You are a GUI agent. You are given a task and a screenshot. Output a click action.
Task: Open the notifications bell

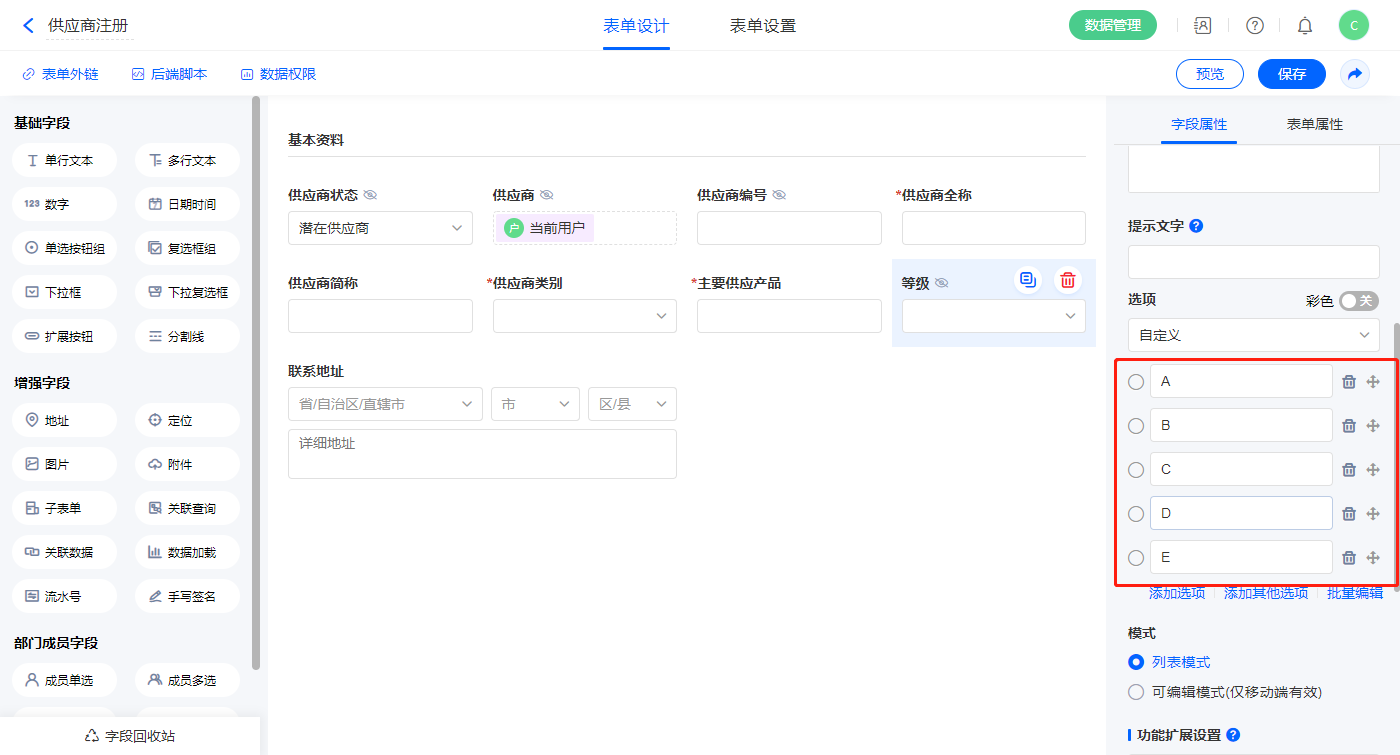tap(1305, 26)
